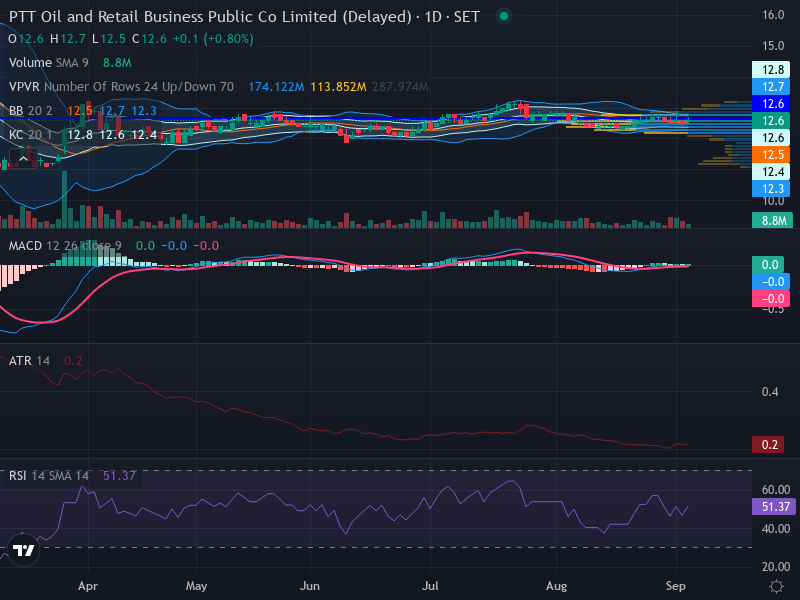Click the dark red 0.2 ATR label

tap(768, 444)
